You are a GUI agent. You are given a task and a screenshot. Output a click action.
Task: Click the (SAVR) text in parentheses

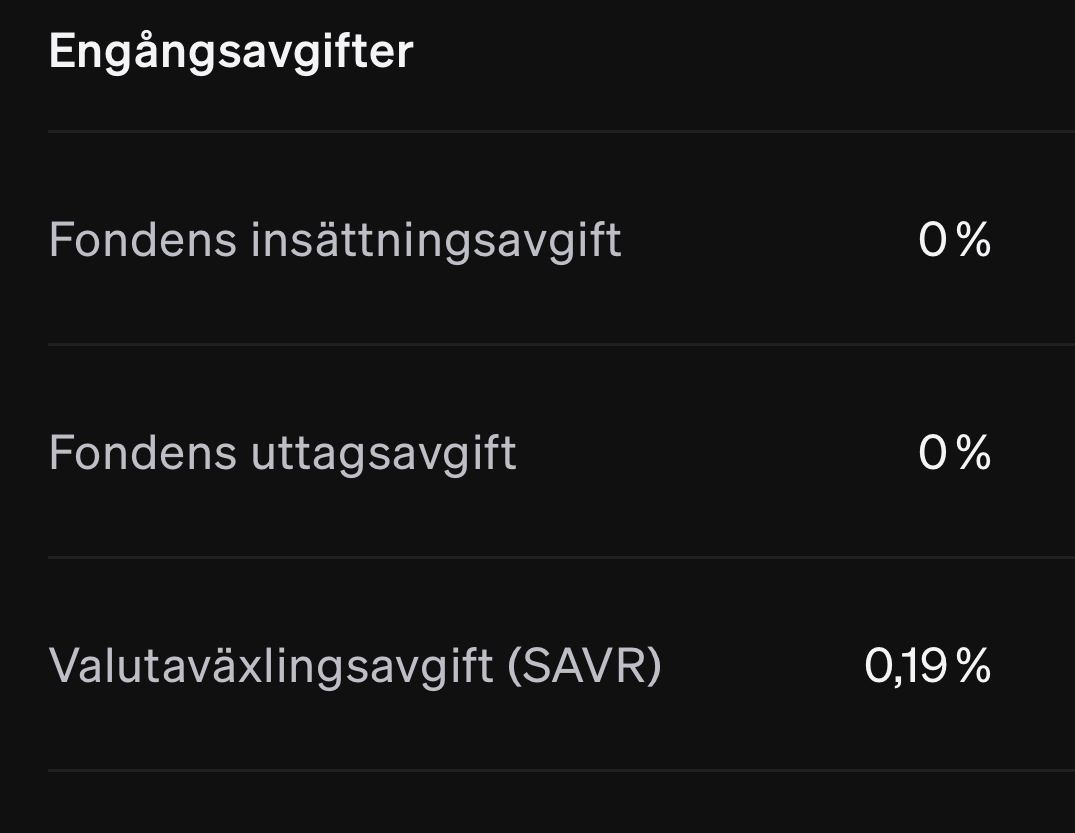[585, 666]
